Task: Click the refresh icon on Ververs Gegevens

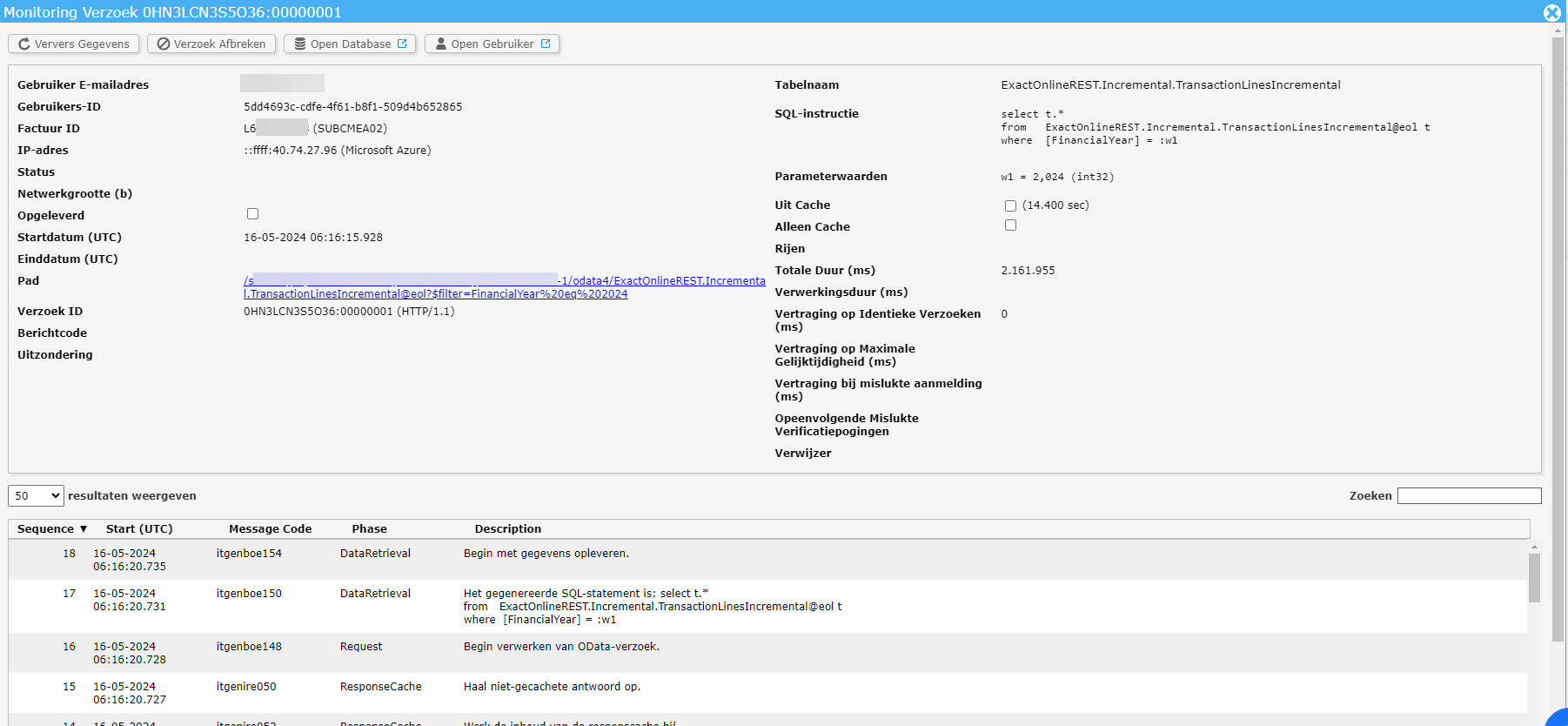Action: 24,44
